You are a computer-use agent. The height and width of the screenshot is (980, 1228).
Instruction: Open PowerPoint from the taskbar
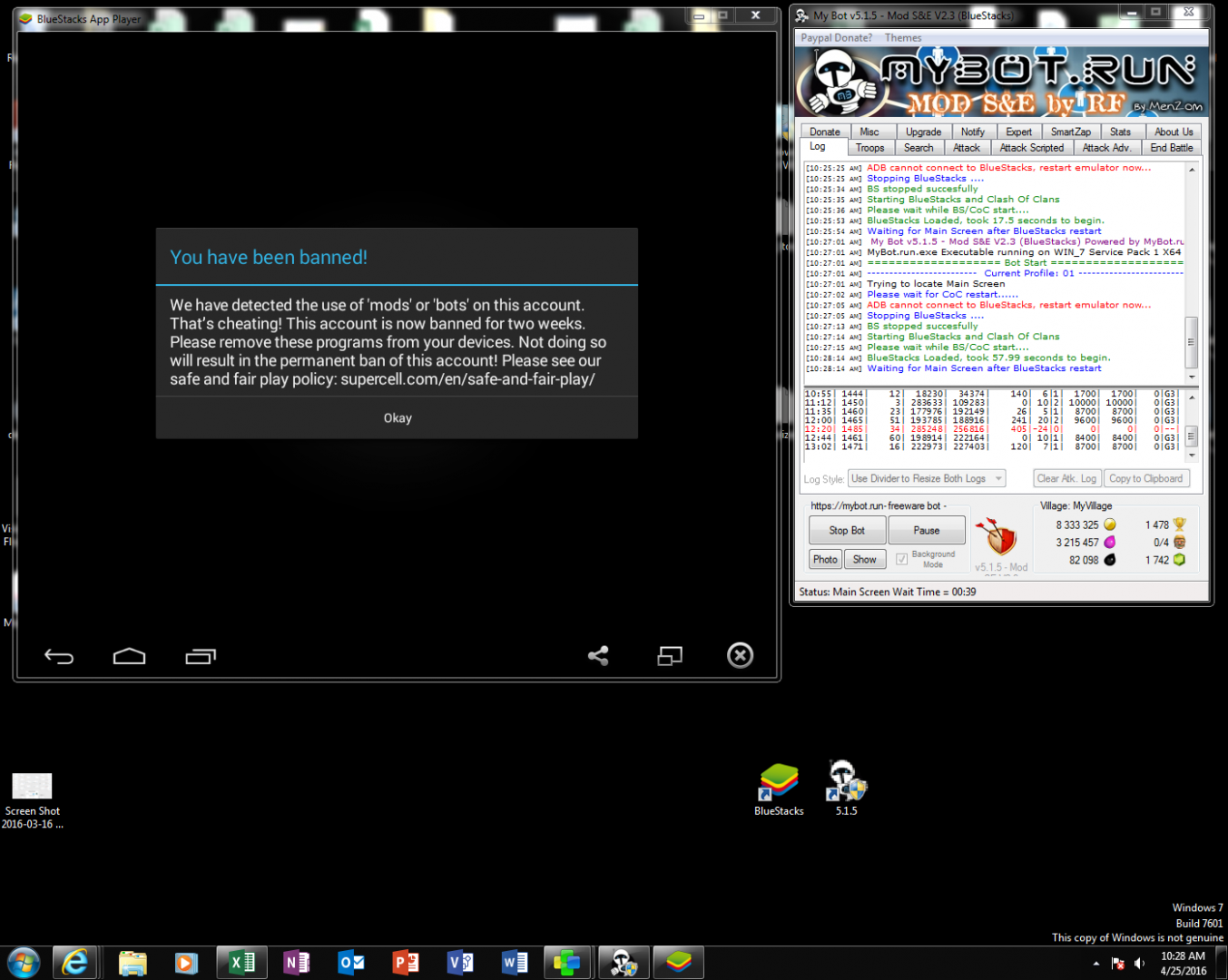(405, 962)
